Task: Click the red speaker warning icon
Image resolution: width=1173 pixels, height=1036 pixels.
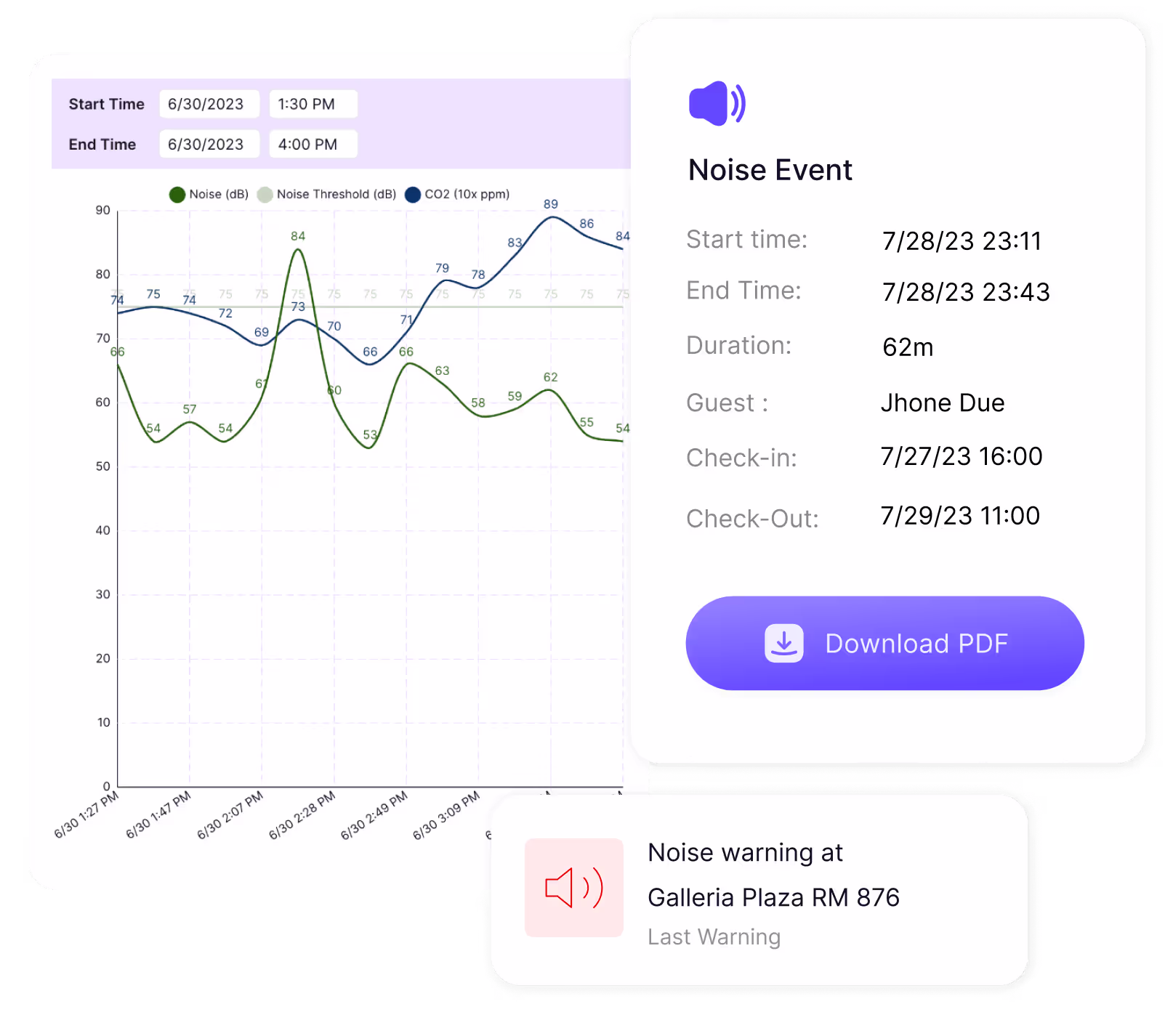Action: tap(573, 887)
